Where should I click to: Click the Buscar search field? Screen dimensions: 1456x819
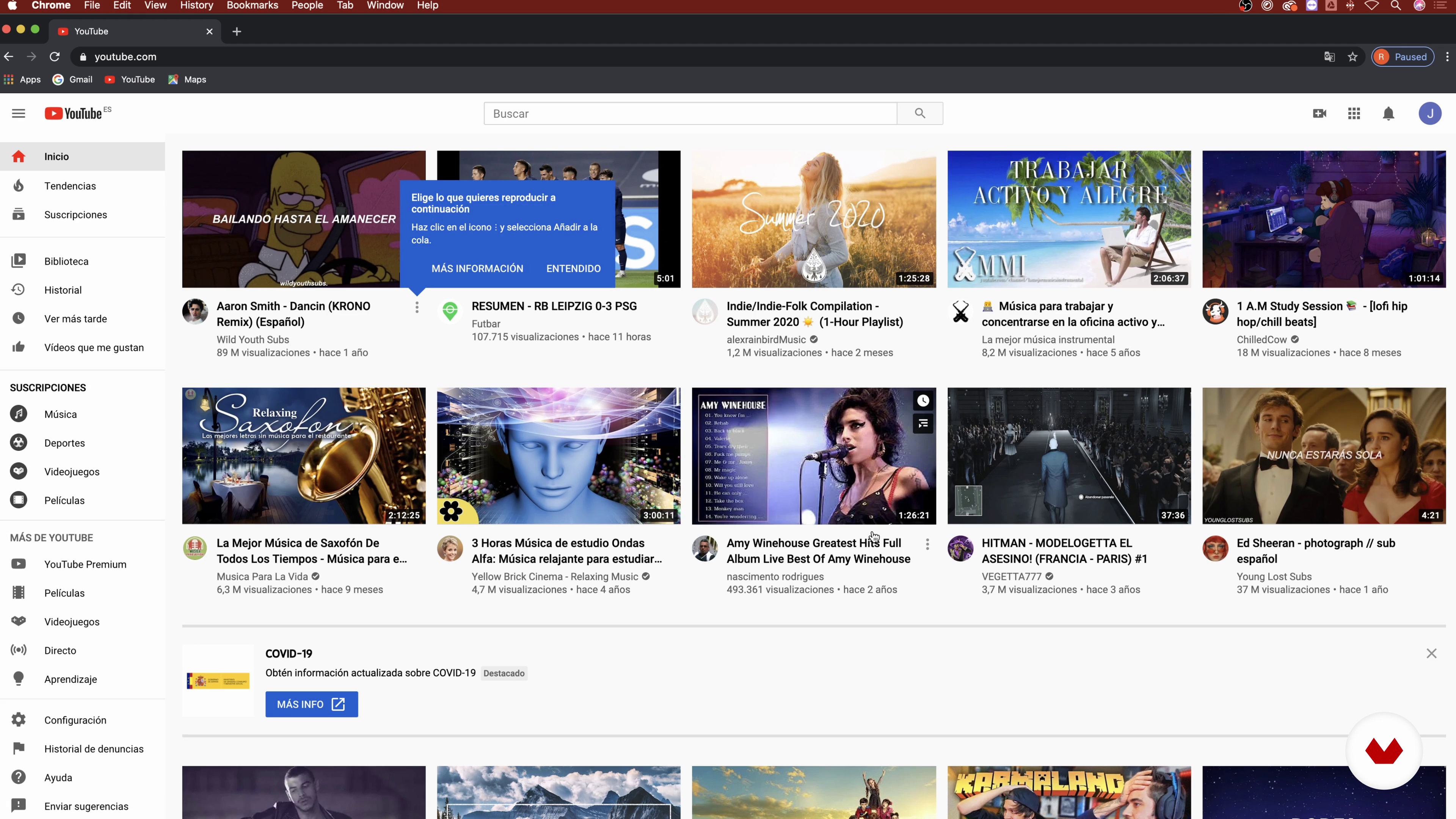coord(690,114)
